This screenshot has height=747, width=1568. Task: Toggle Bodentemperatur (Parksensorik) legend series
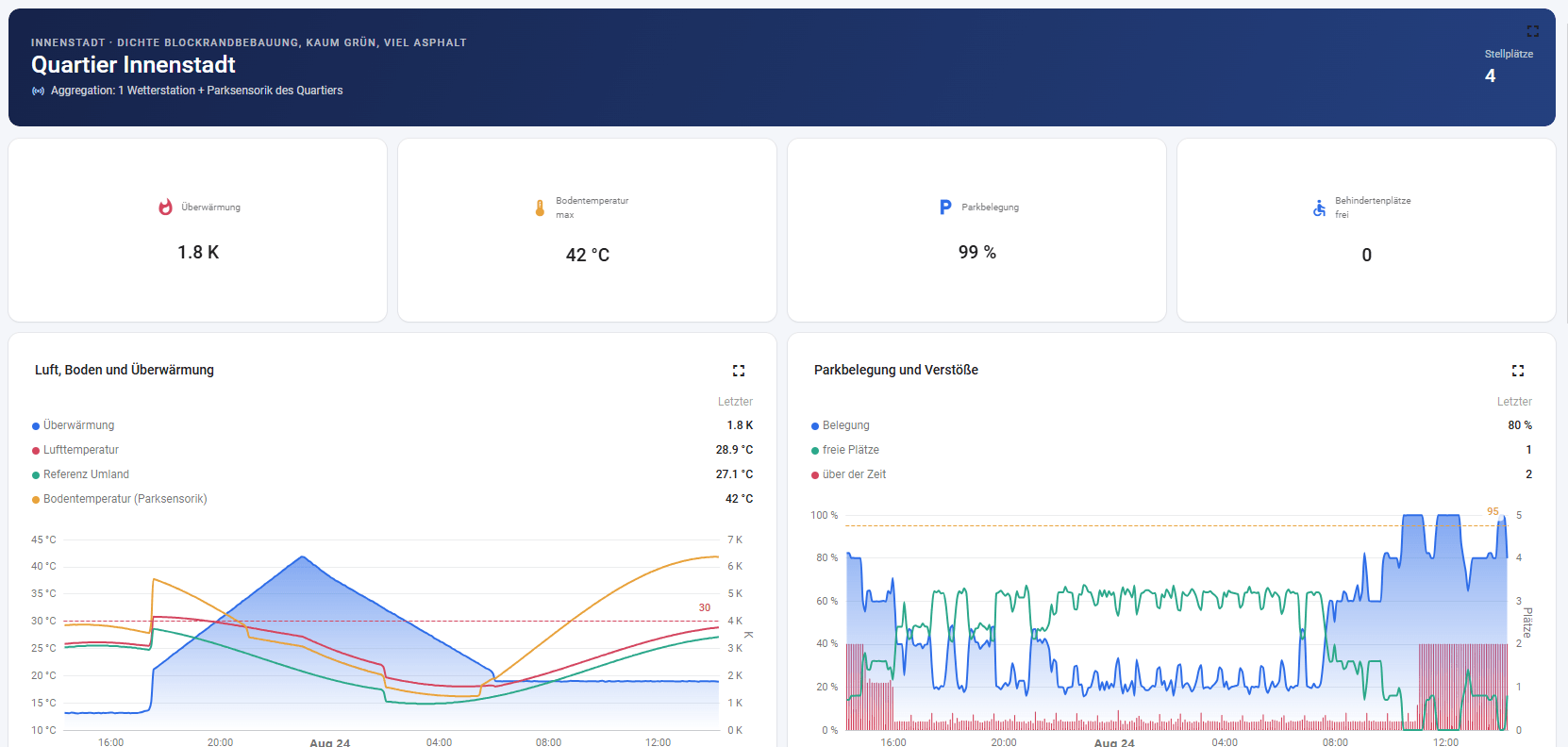(x=120, y=499)
